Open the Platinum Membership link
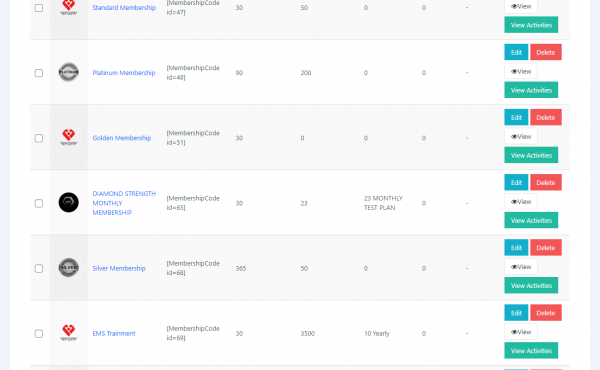Screen dimensions: 600x370 pyautogui.click(x=124, y=73)
